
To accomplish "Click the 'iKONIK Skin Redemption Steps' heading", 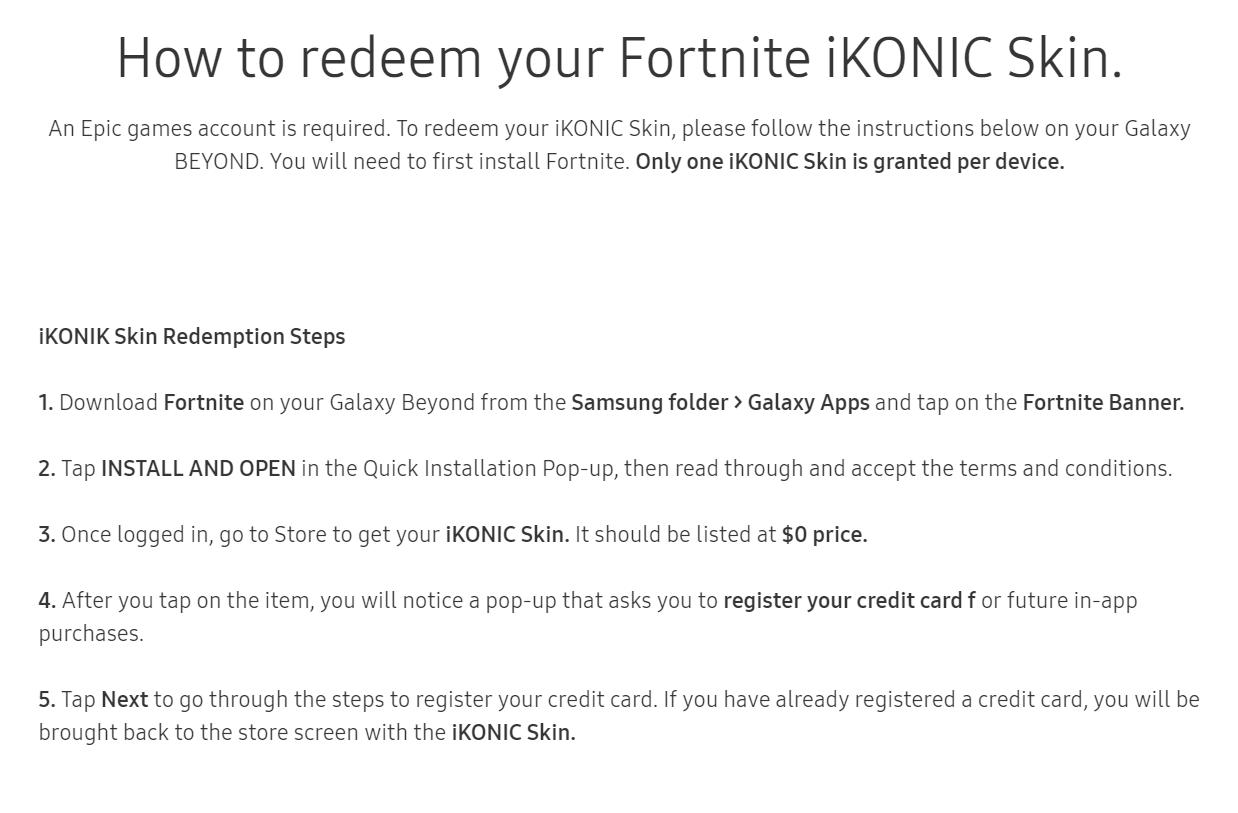I will click(x=192, y=336).
